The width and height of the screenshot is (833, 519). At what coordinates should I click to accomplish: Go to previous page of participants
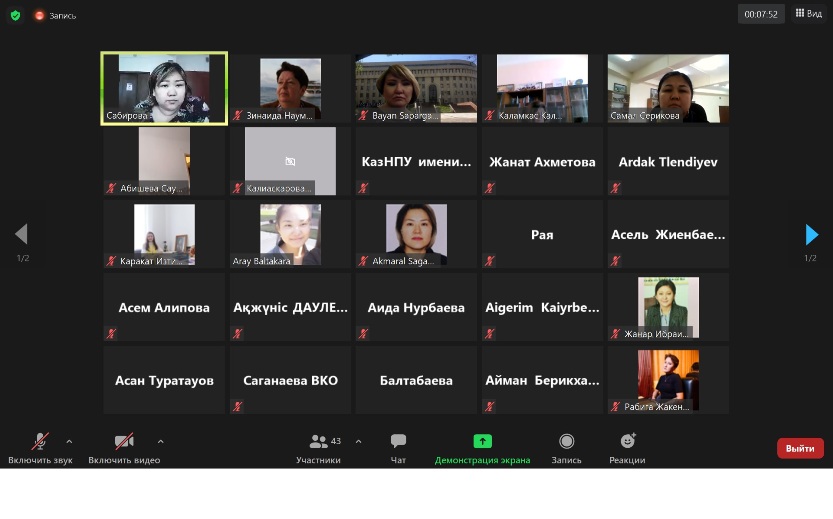(x=21, y=235)
